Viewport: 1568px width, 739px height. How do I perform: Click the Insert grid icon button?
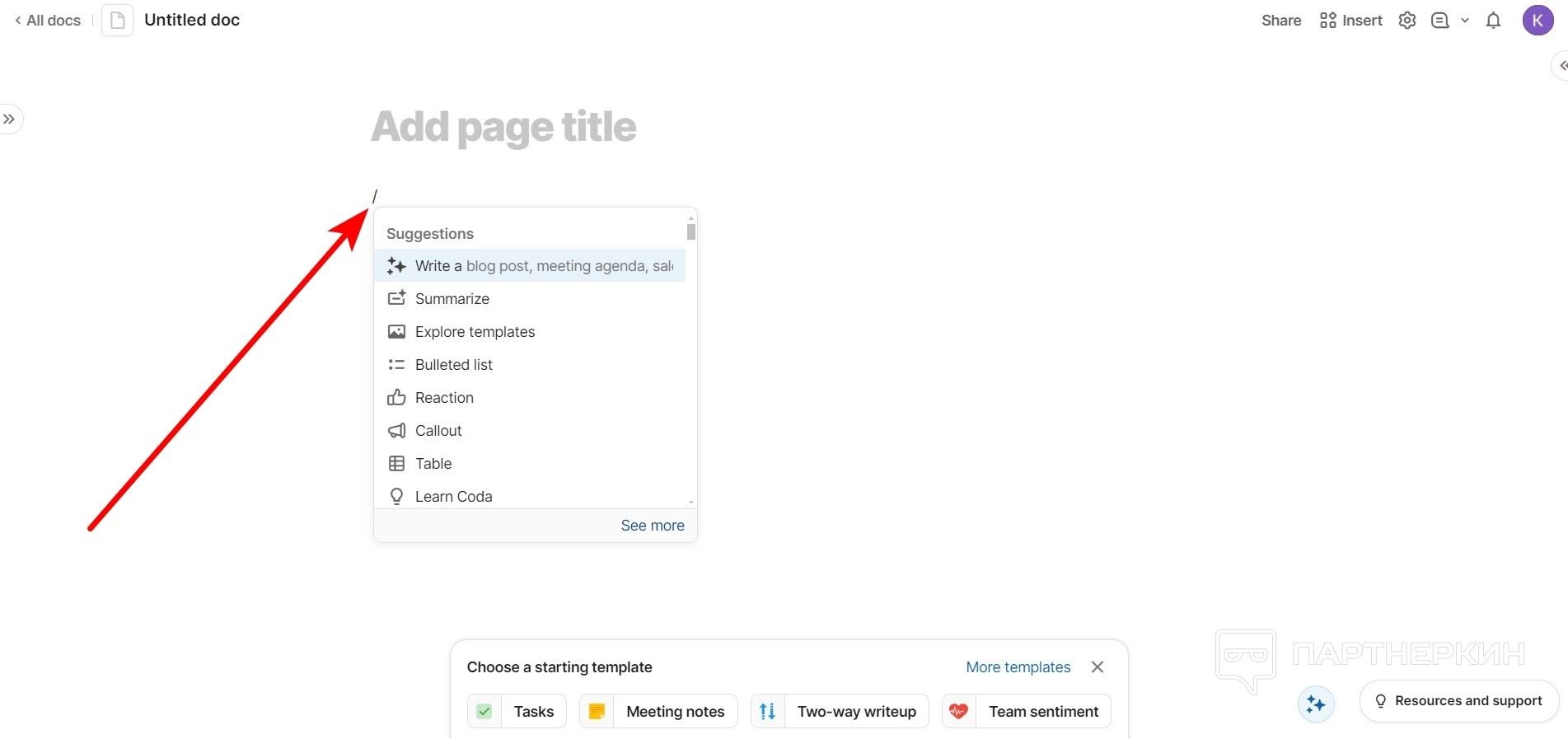[1350, 21]
